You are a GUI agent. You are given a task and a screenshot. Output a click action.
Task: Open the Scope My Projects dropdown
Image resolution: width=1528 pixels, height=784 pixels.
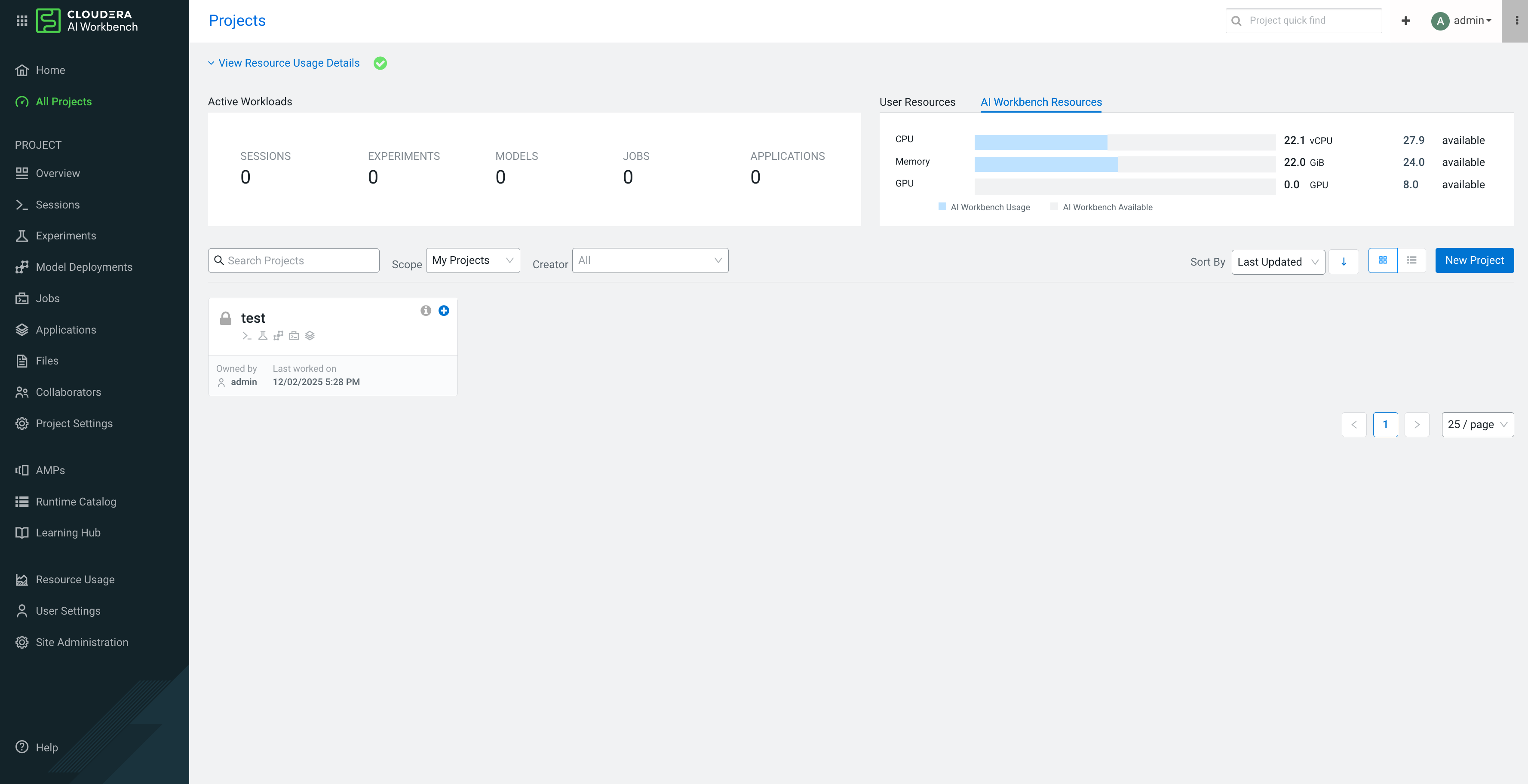click(472, 260)
